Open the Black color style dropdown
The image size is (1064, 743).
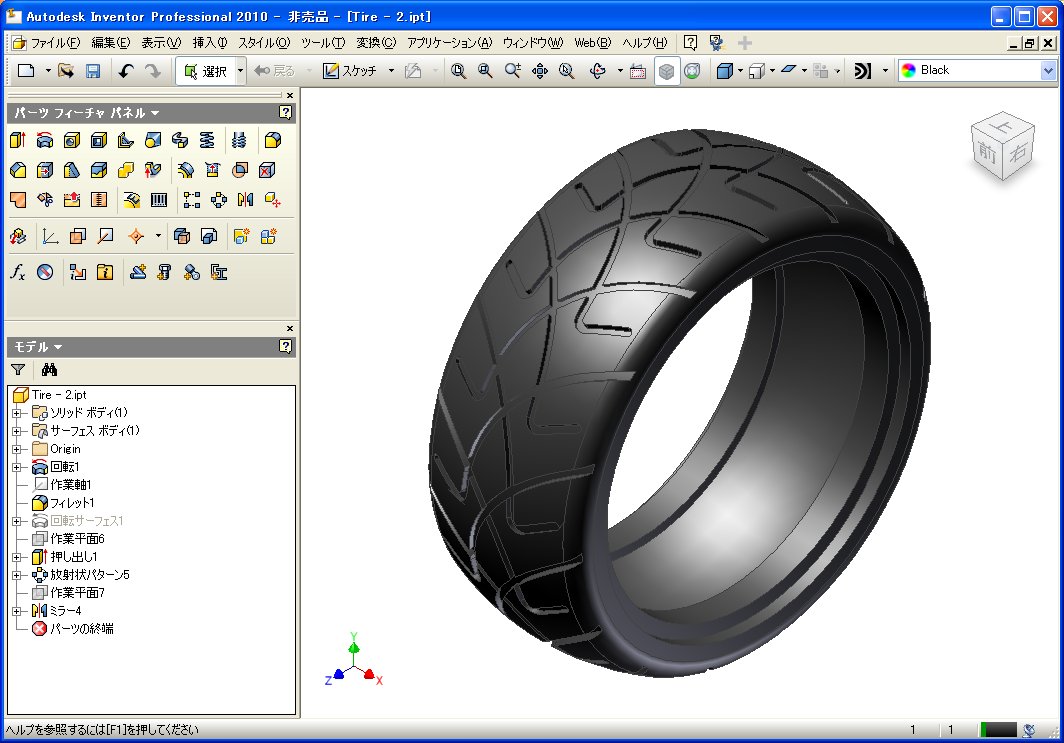[x=1048, y=71]
